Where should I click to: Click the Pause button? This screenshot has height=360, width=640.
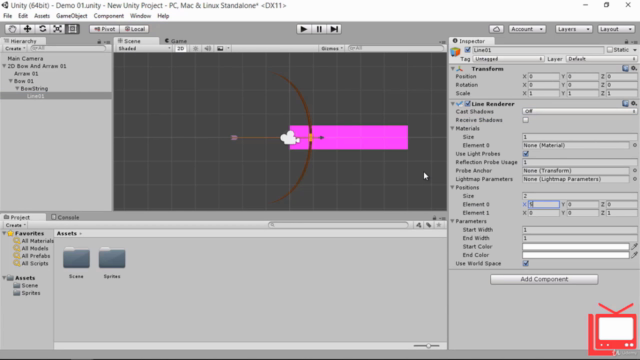tap(319, 29)
